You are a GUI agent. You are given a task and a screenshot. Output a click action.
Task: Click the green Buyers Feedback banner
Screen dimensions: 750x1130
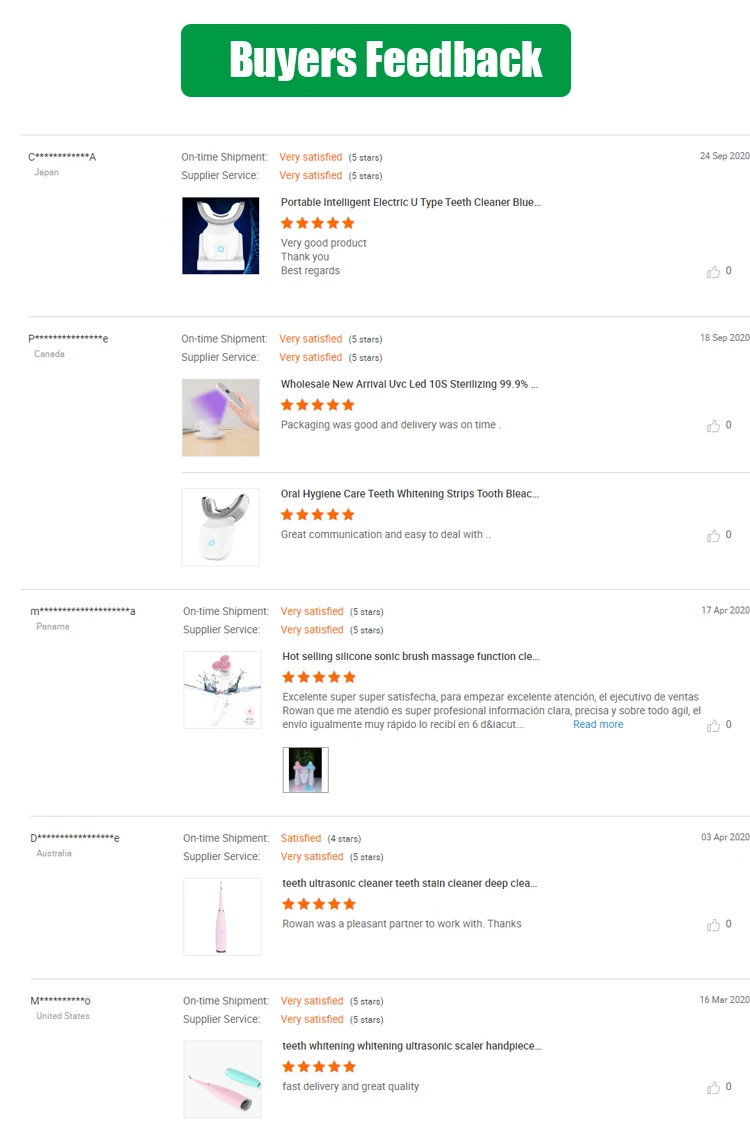[x=375, y=61]
